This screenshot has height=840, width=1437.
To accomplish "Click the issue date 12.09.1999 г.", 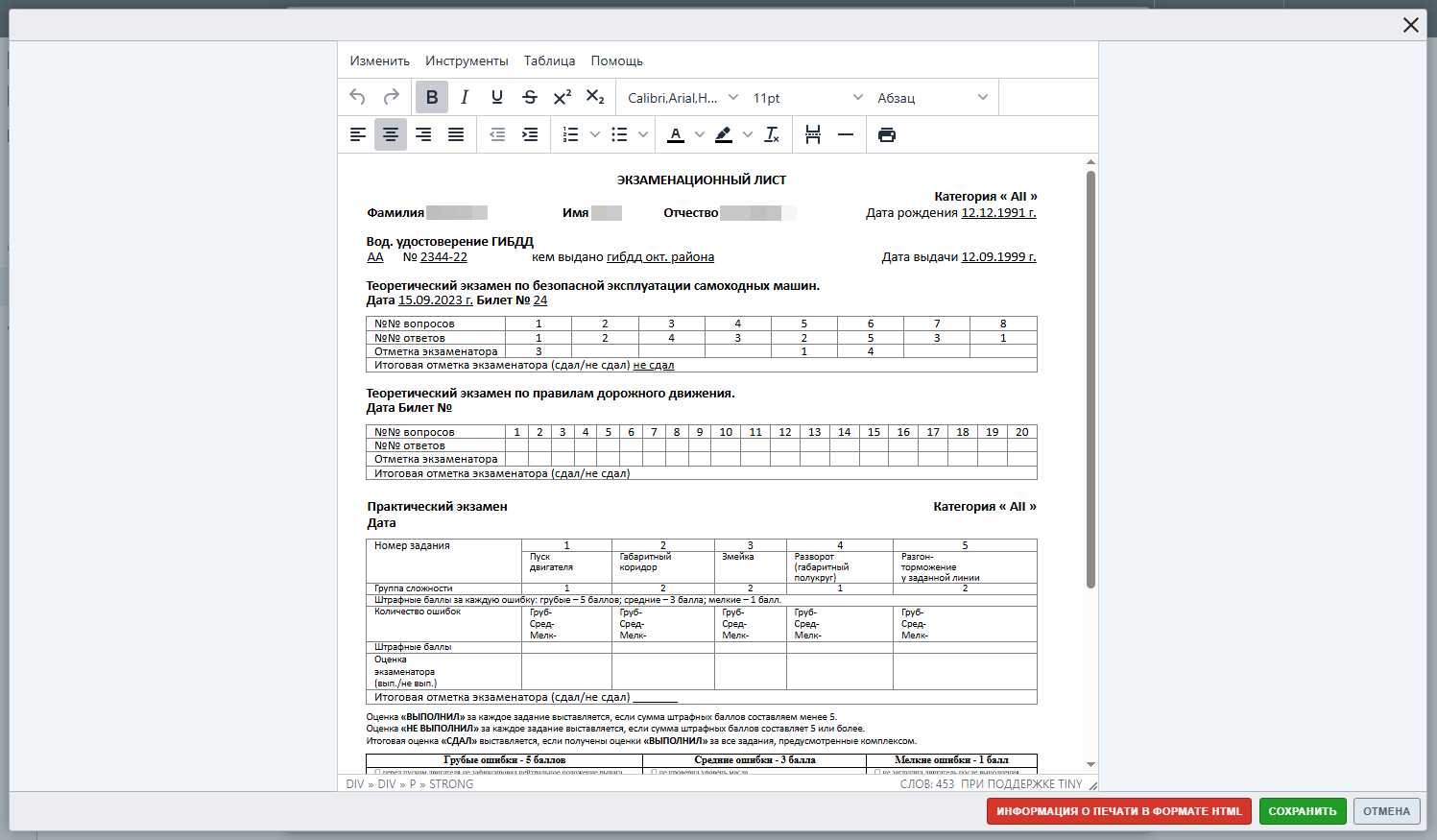I will [998, 257].
